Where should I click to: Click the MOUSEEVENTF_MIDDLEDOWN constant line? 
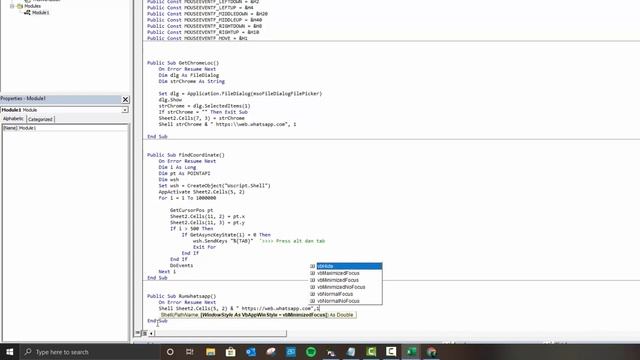click(x=207, y=14)
